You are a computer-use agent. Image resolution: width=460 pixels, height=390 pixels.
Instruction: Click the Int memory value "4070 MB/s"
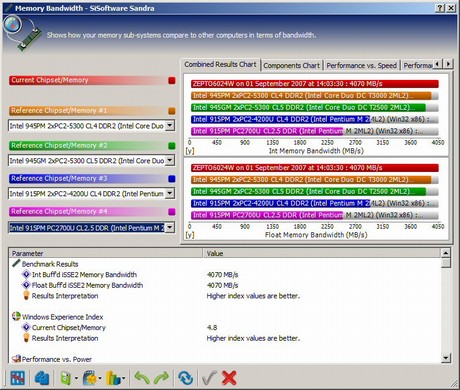(x=222, y=275)
